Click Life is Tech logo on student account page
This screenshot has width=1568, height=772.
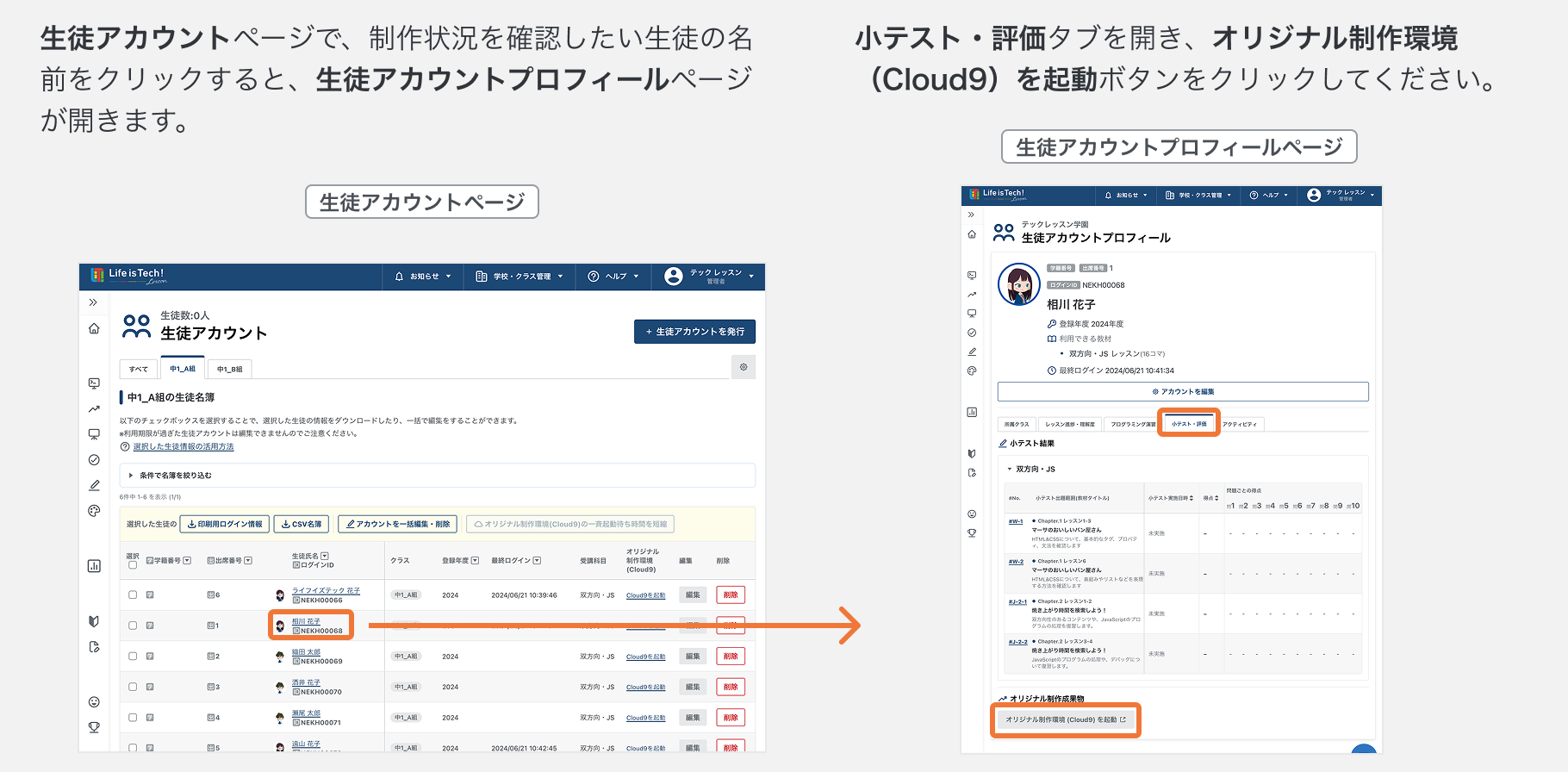[128, 276]
